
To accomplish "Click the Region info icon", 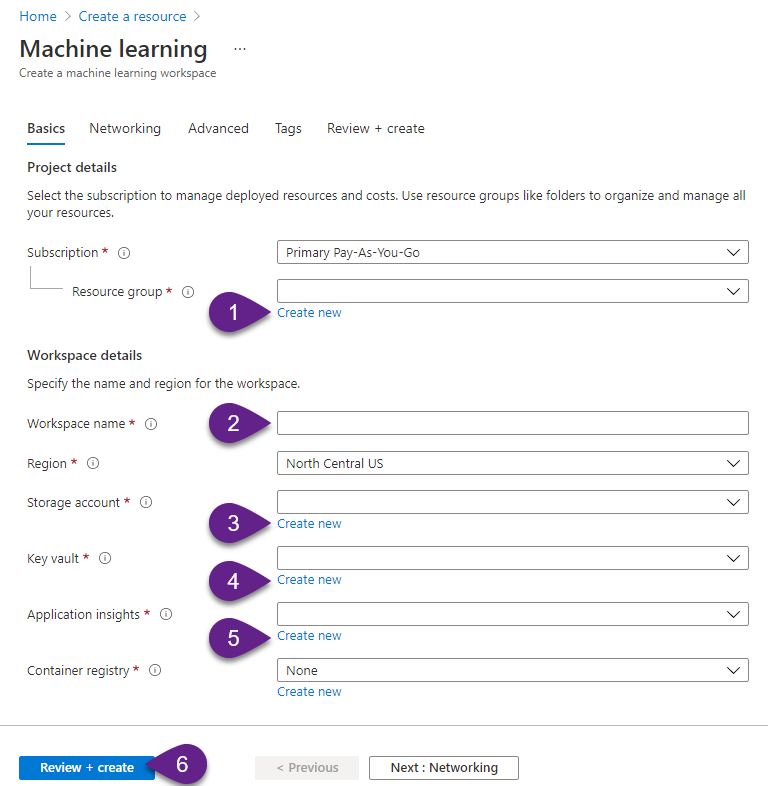I will coord(93,463).
